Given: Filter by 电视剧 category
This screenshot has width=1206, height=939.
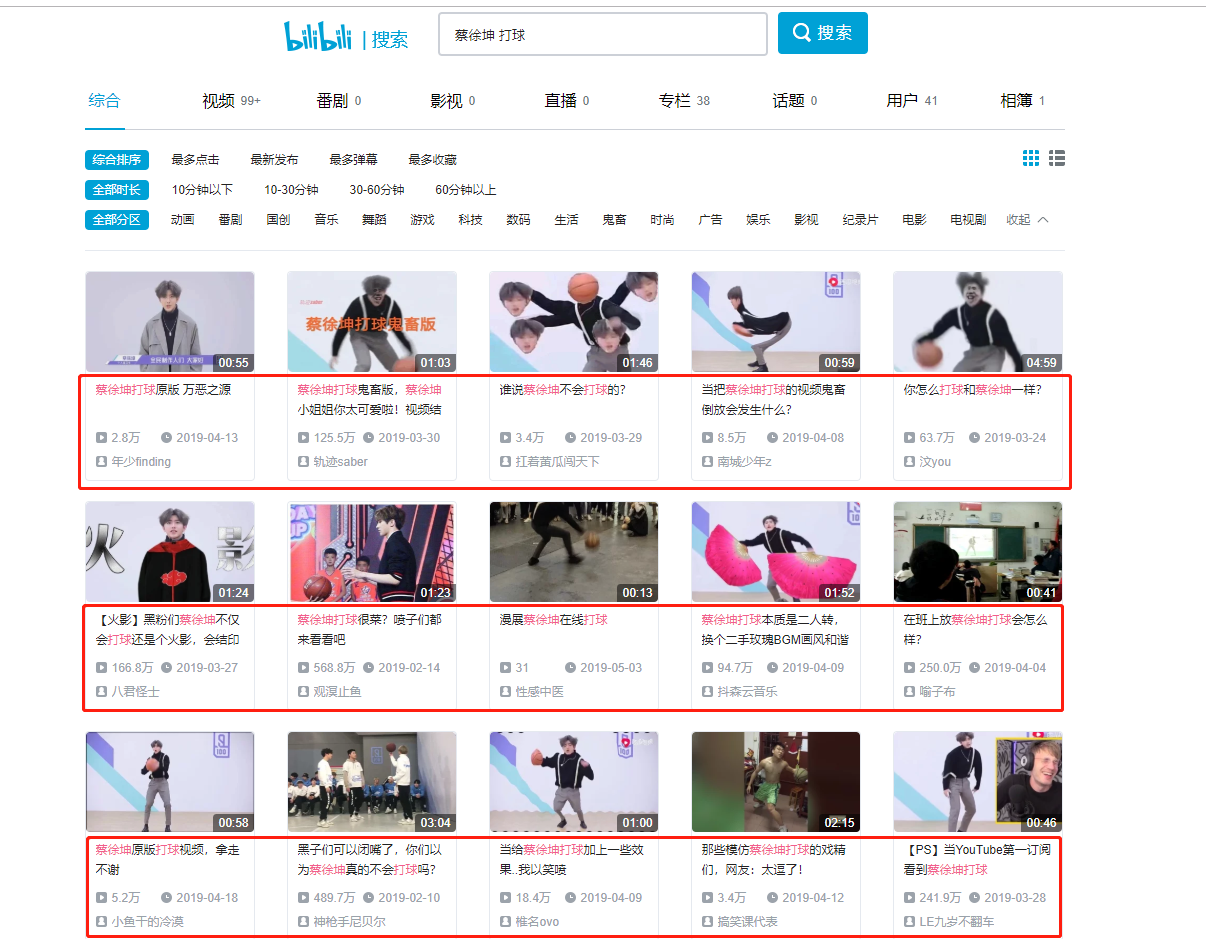Looking at the screenshot, I should click(968, 220).
